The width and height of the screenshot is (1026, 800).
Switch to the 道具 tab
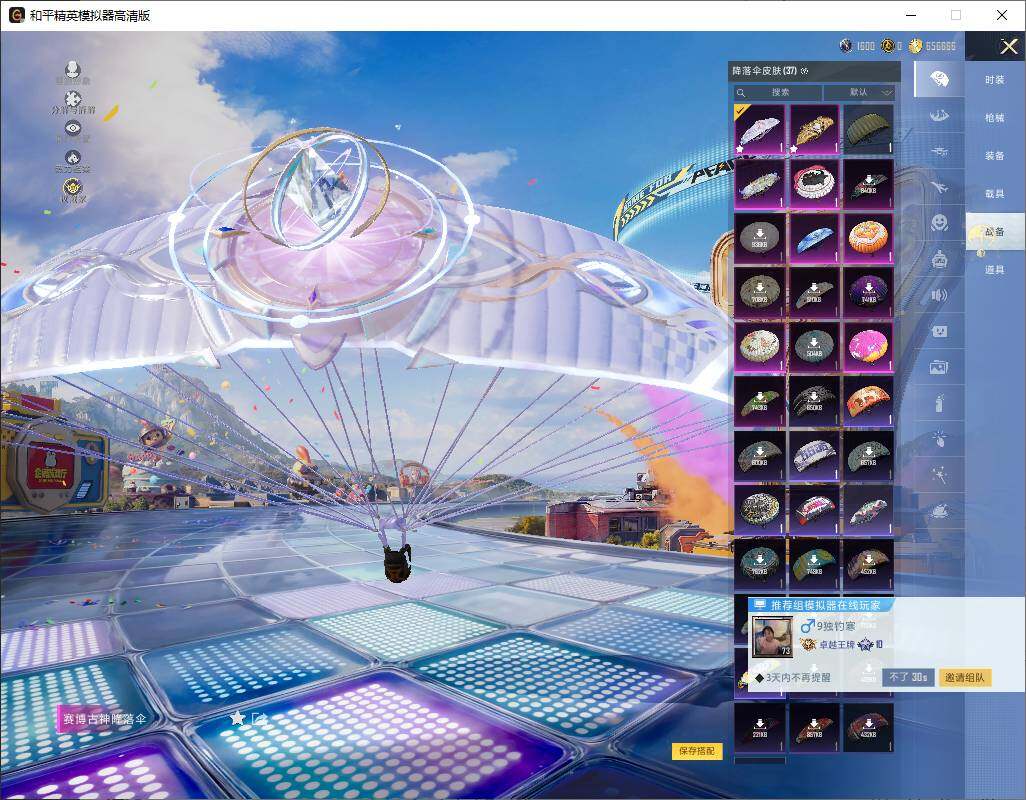click(995, 270)
